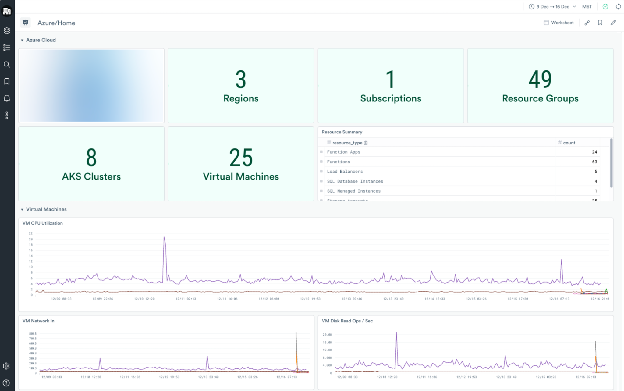Click the VM CPU Utilization chart title
Screen dimensions: 624x391
click(x=43, y=223)
